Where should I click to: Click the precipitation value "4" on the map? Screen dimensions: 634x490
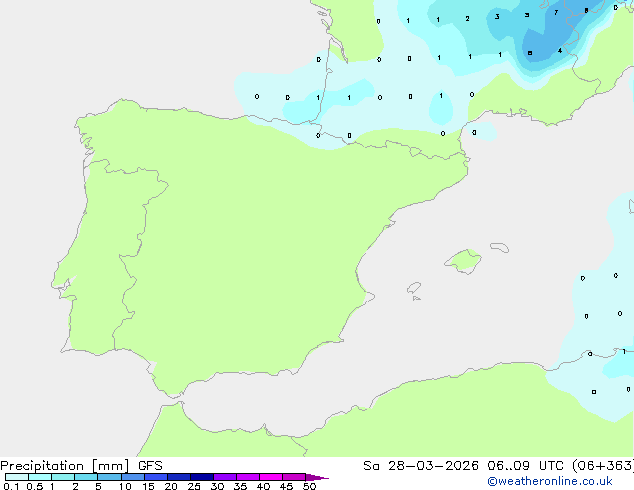(x=560, y=51)
